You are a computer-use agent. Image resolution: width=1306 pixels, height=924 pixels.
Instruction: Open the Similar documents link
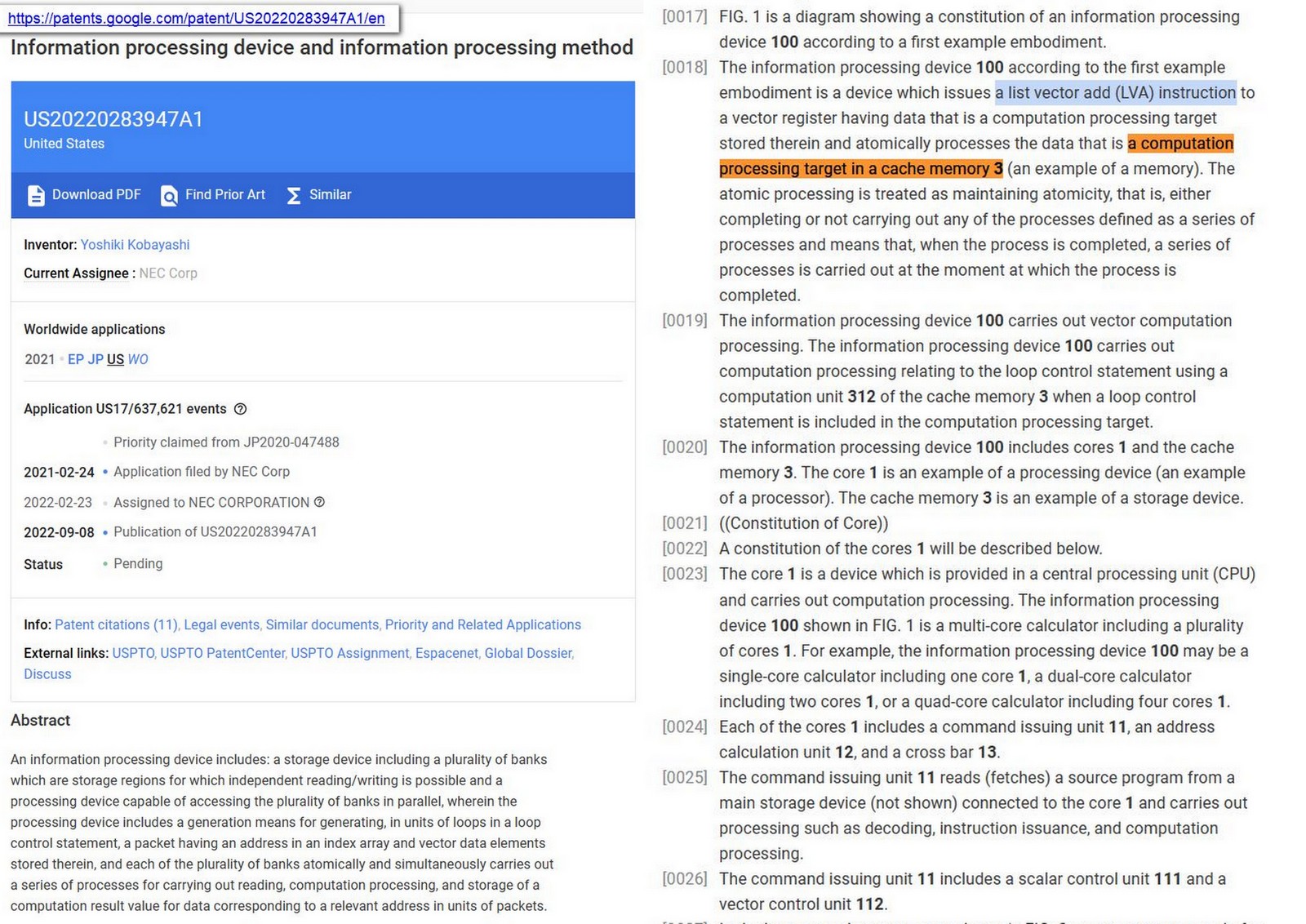(321, 624)
